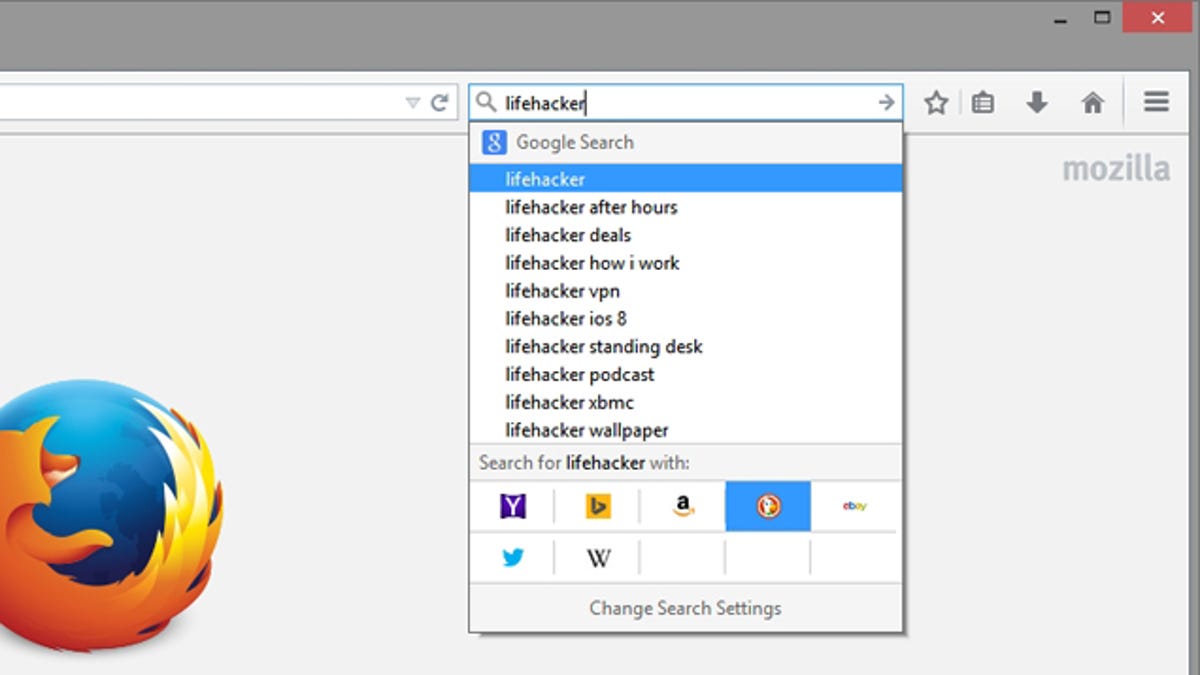Click the "mozilla" wordmark

(x=1116, y=168)
